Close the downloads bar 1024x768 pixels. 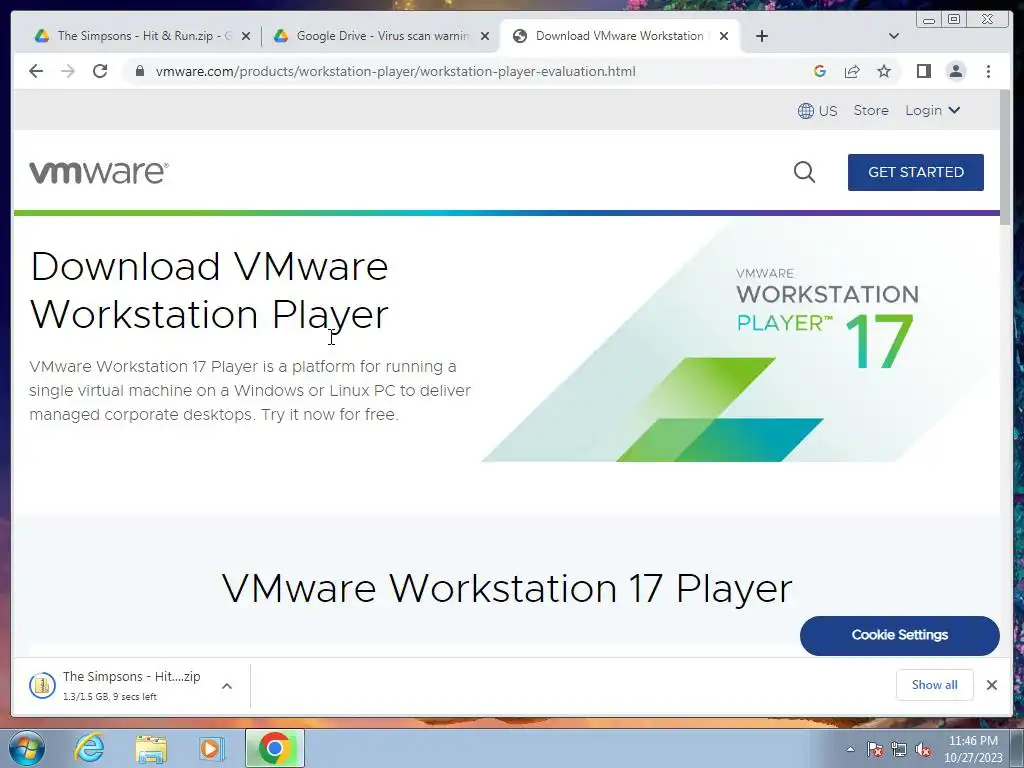click(x=991, y=685)
